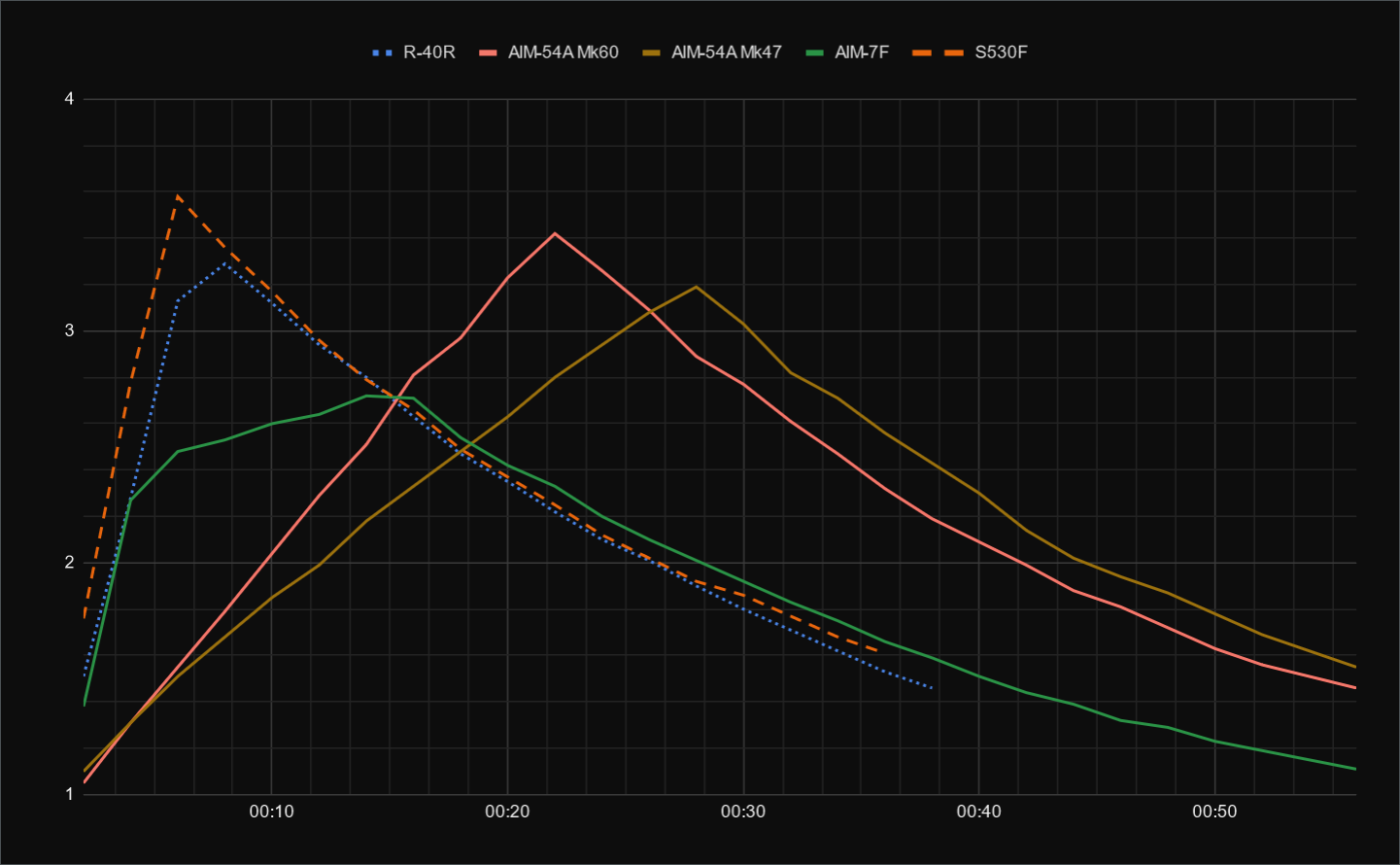
Task: Click the pink AIM-54A Mk60 legend swatch
Action: (489, 52)
